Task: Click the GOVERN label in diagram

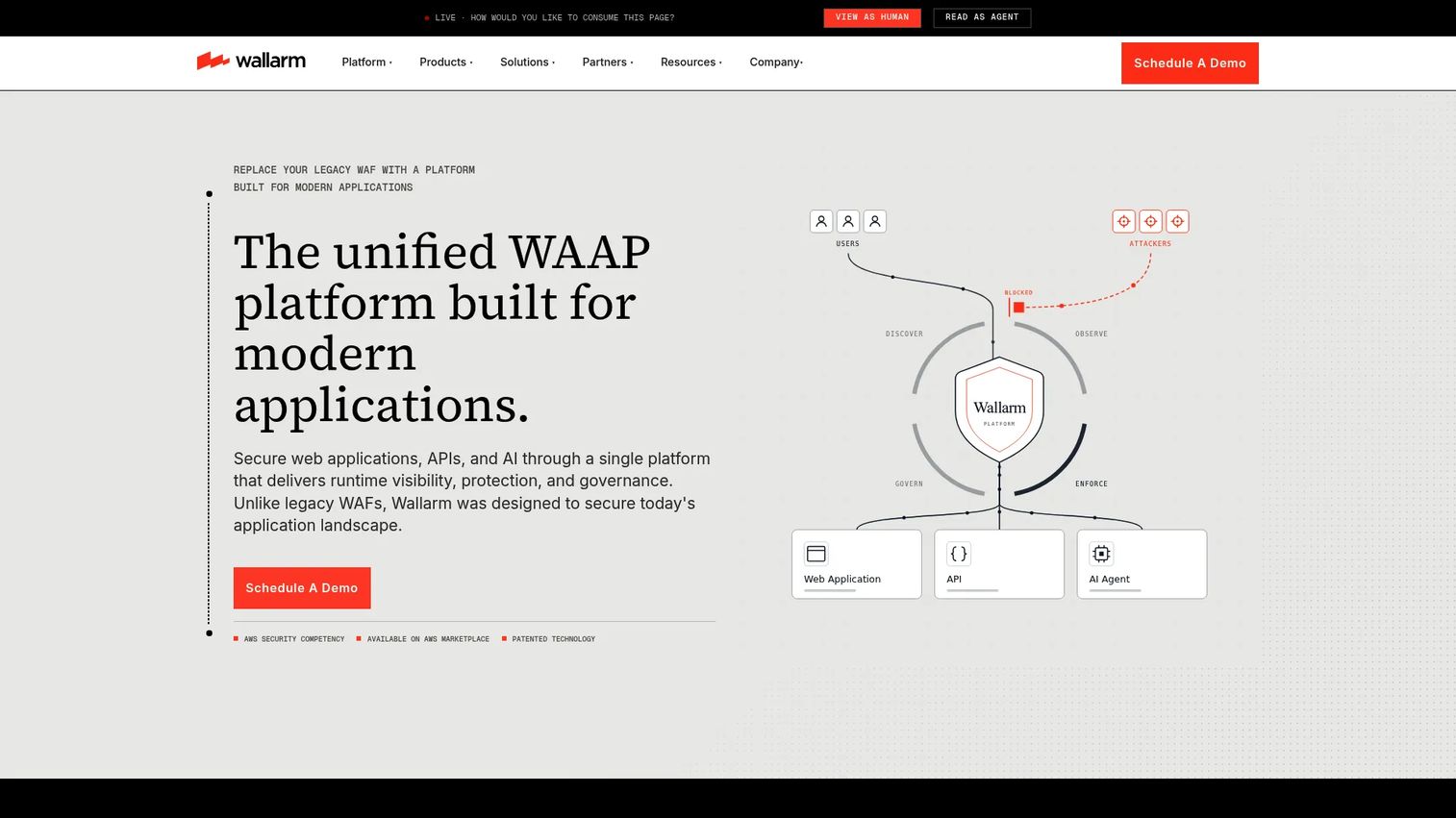Action: point(909,484)
